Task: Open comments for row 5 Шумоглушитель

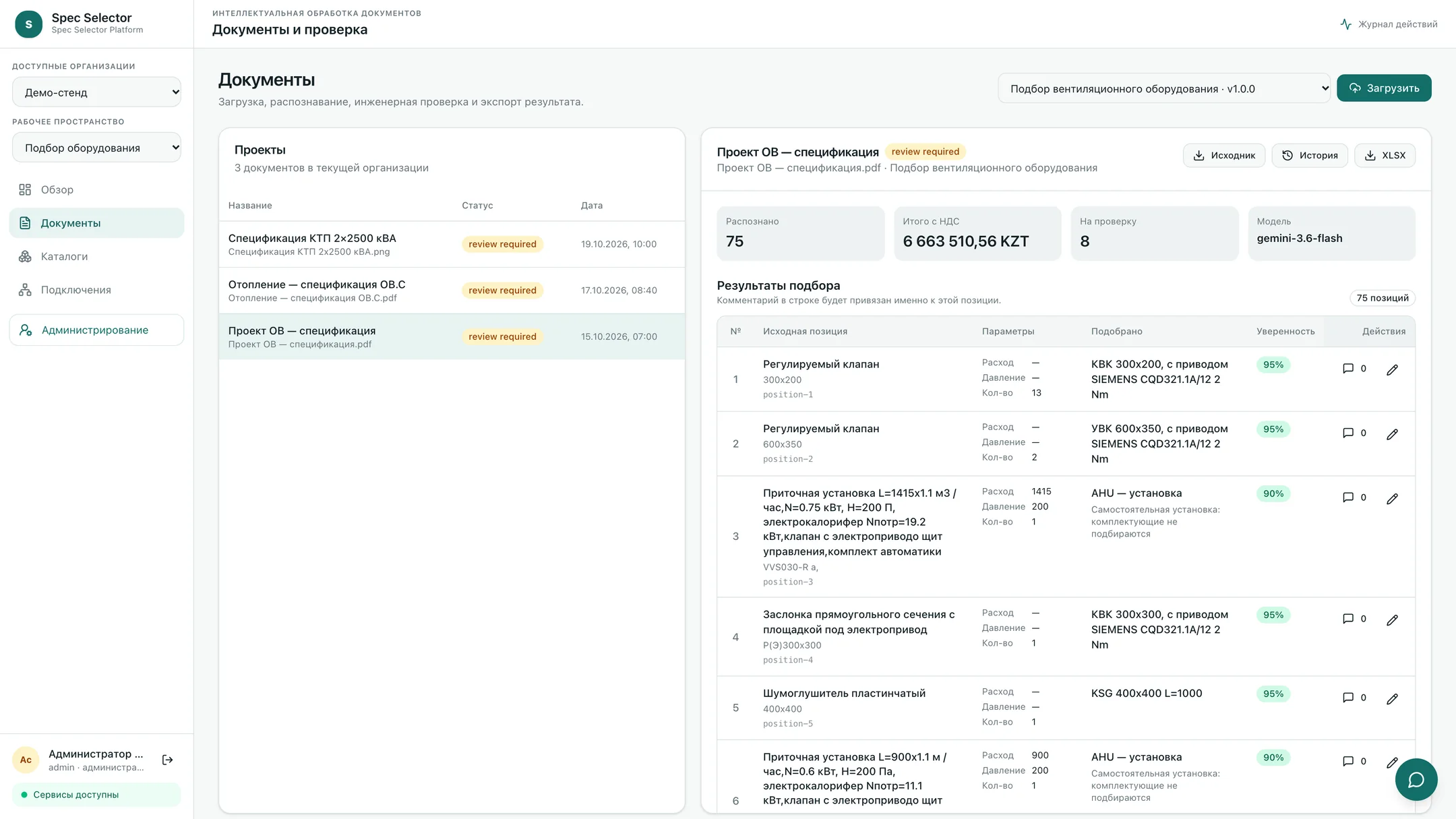Action: (1354, 698)
